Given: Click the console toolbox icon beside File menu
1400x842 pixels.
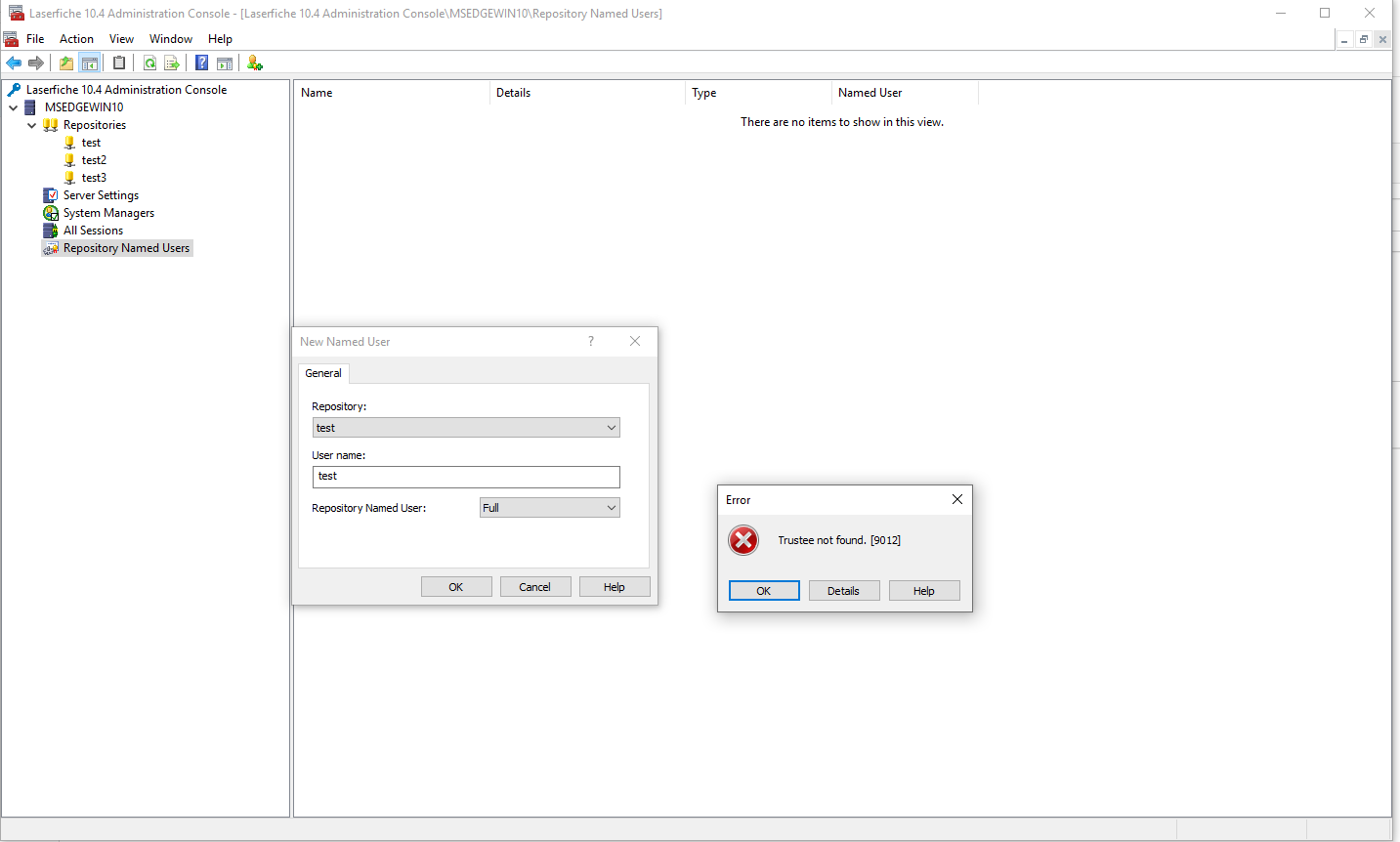Looking at the screenshot, I should 11,39.
